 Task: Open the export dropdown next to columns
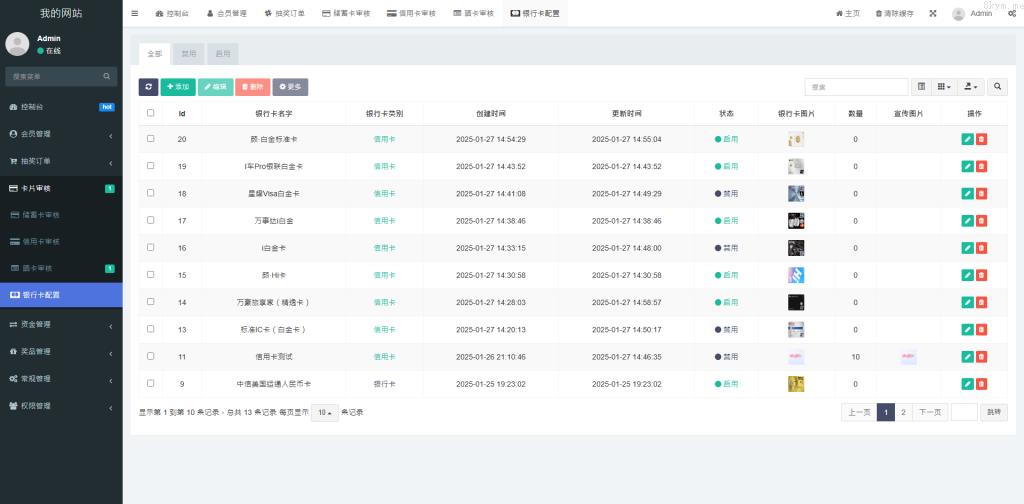pyautogui.click(x=971, y=87)
